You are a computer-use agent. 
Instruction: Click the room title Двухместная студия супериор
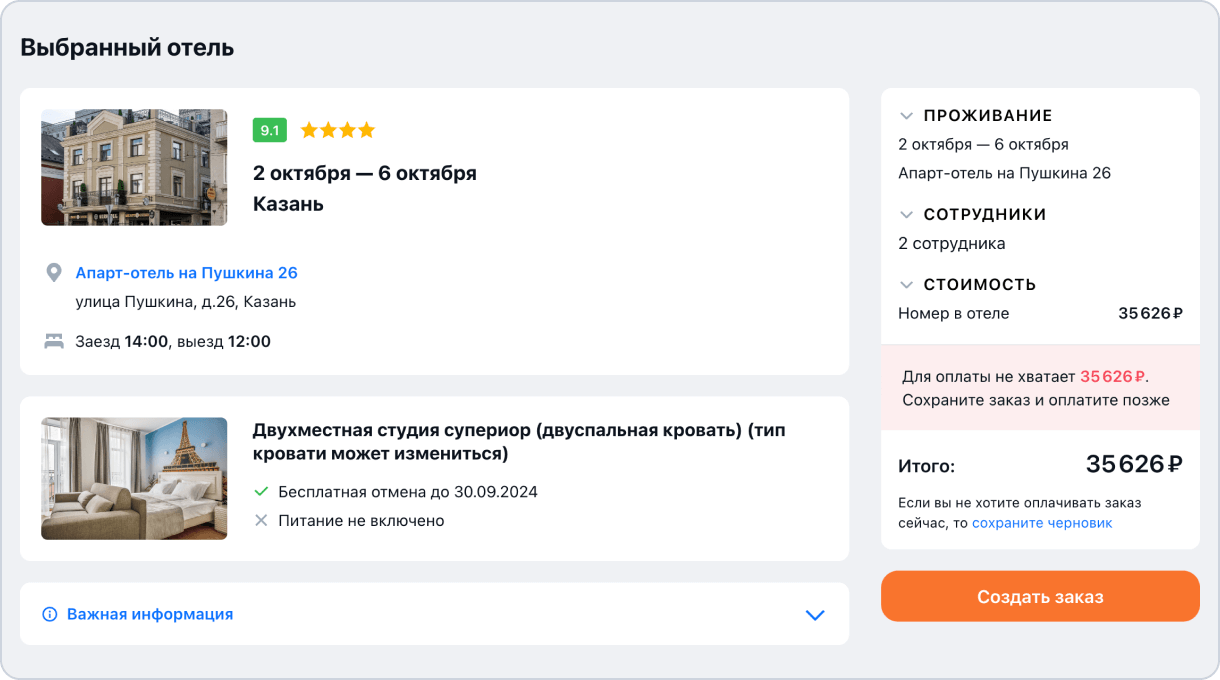(519, 442)
